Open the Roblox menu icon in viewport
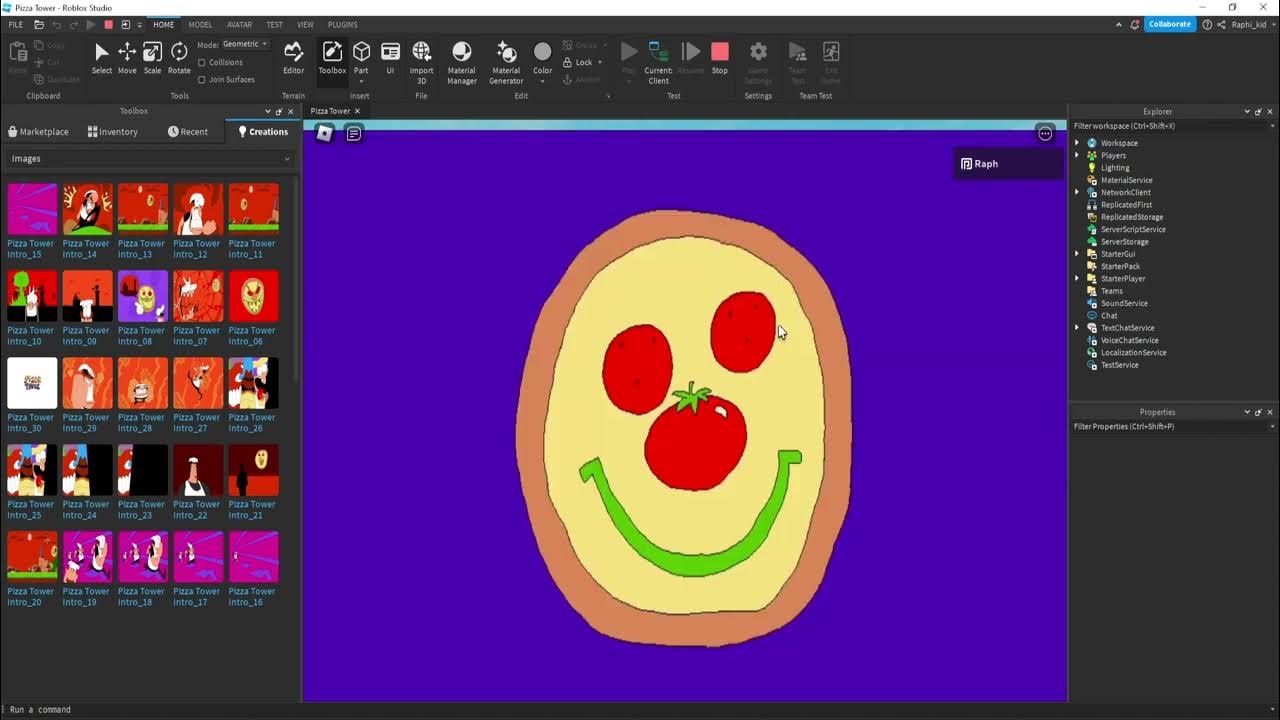The image size is (1280, 720). coord(324,133)
